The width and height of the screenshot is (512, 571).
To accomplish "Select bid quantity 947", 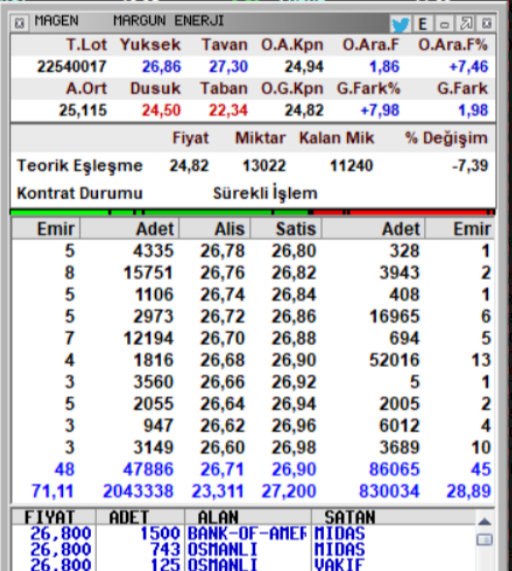I will (x=158, y=426).
